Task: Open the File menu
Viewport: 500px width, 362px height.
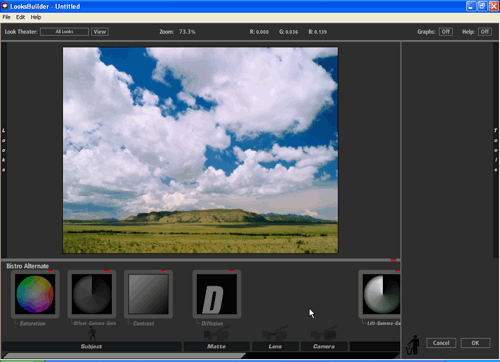Action: pos(6,17)
